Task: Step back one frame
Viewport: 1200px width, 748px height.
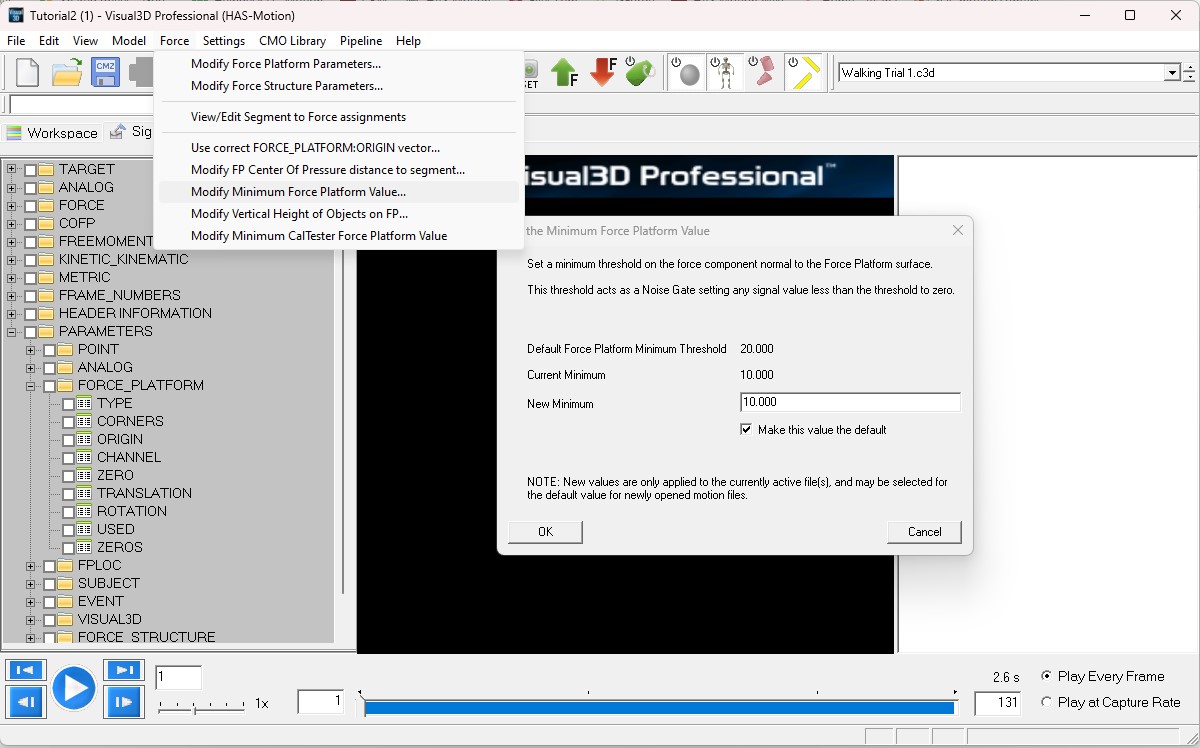Action: [25, 702]
